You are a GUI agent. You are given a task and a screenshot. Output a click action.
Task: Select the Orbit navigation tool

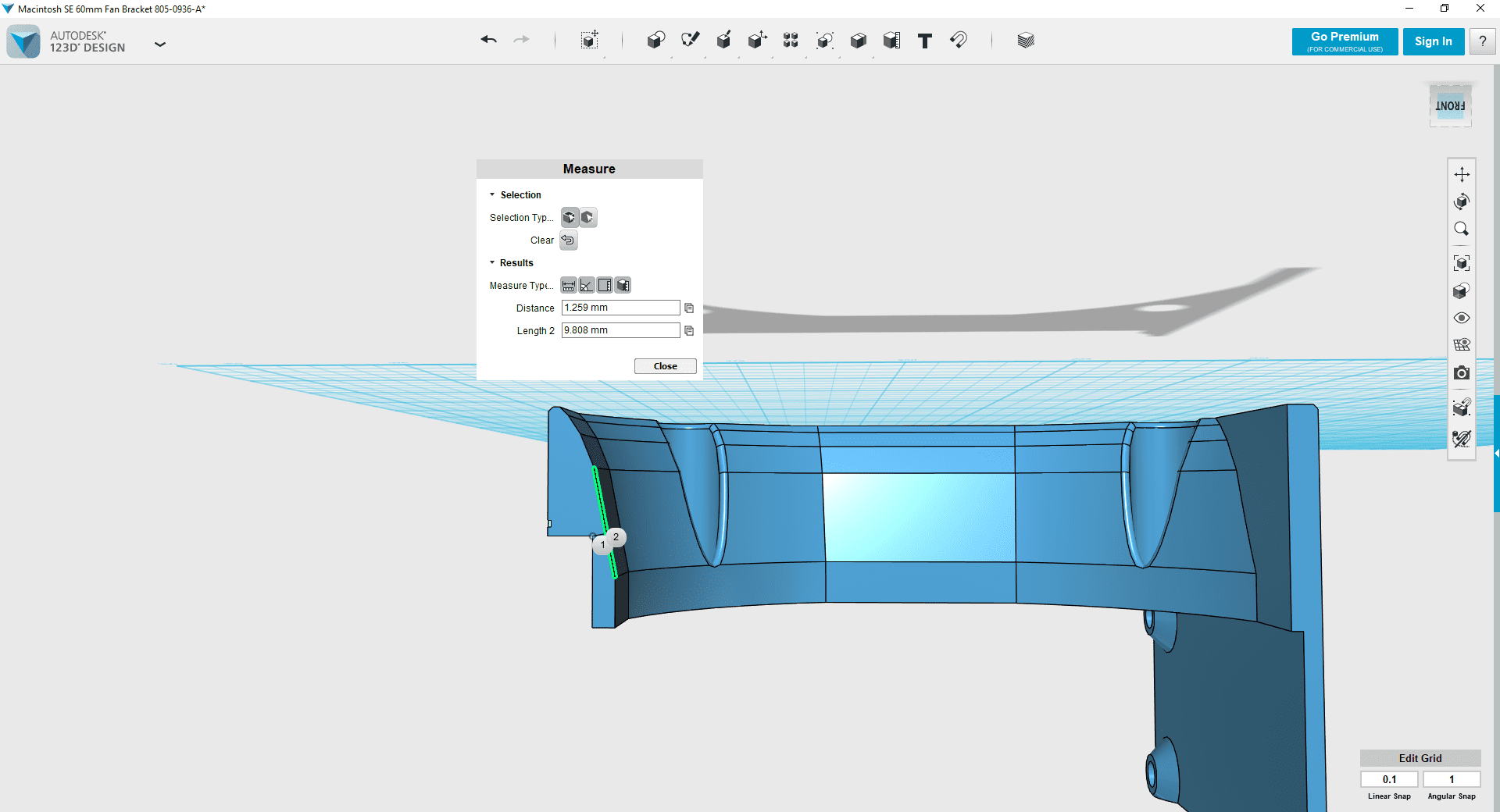coord(1462,201)
